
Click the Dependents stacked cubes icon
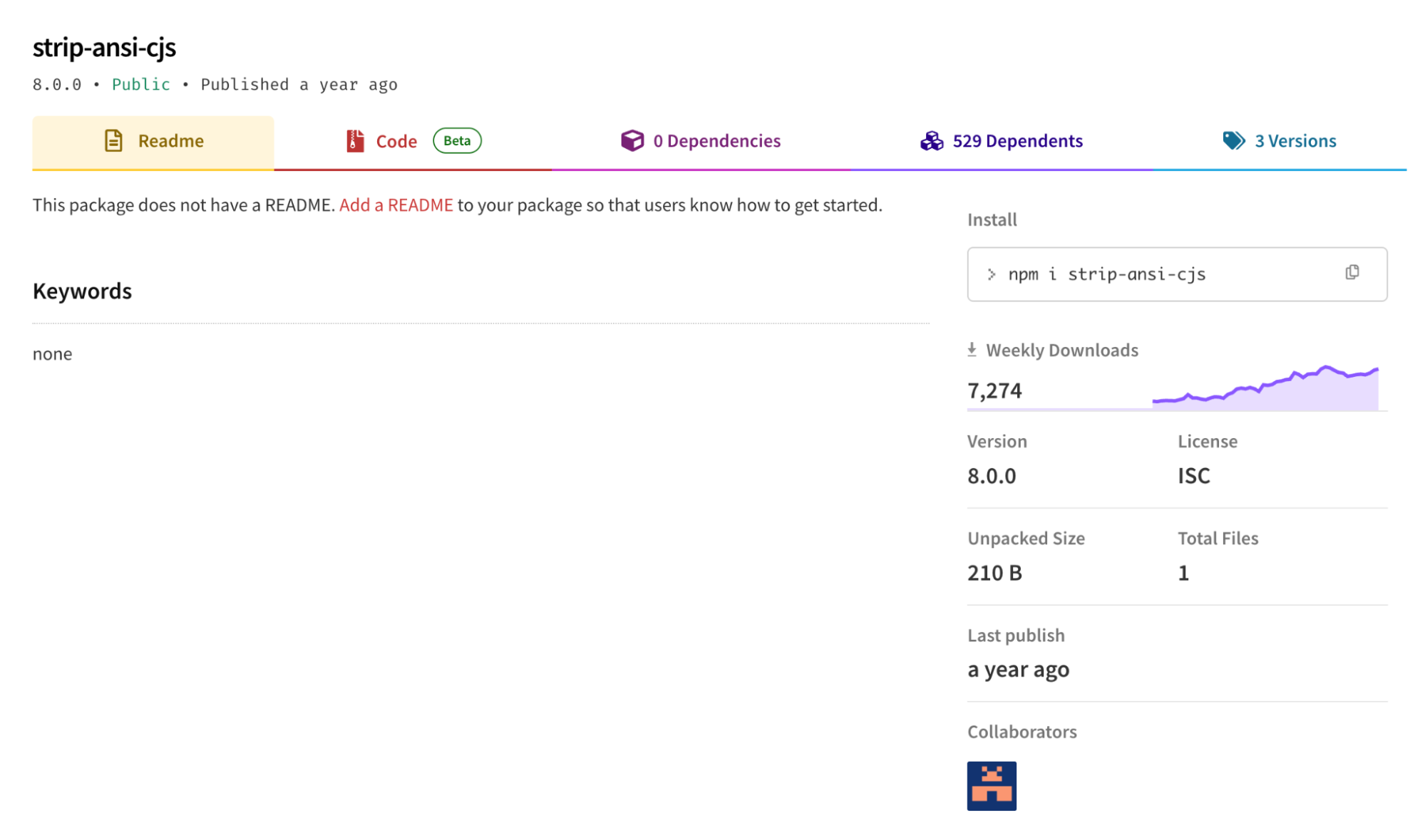pyautogui.click(x=931, y=141)
